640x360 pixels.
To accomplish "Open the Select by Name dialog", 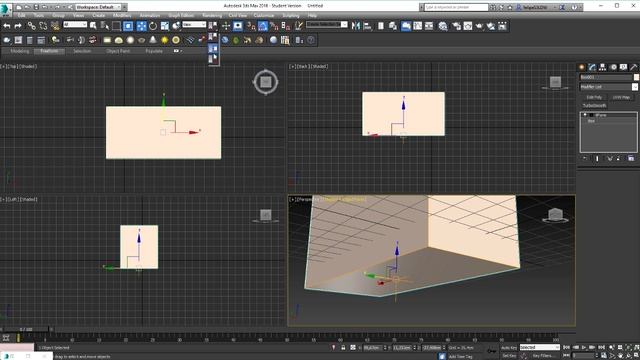I will pyautogui.click(x=104, y=26).
